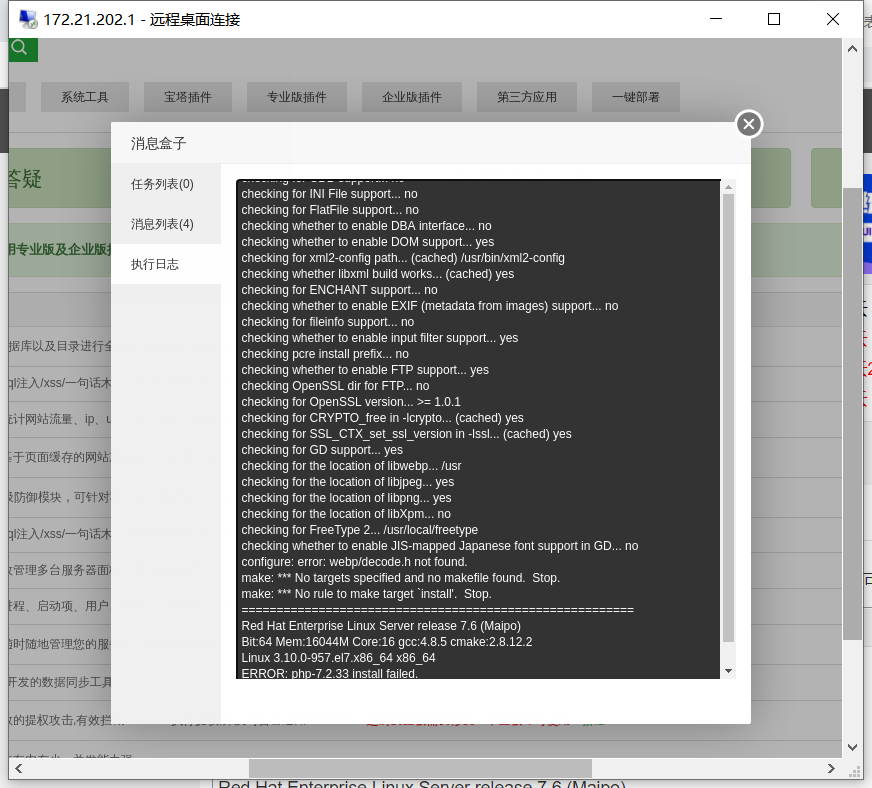Click the remote window vertical scrollbar thumb
This screenshot has width=872, height=788.
click(852, 414)
